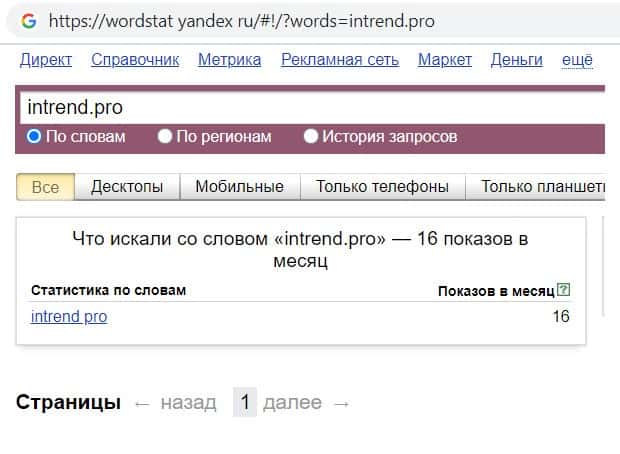Click the Google icon in address bar

(x=29, y=21)
